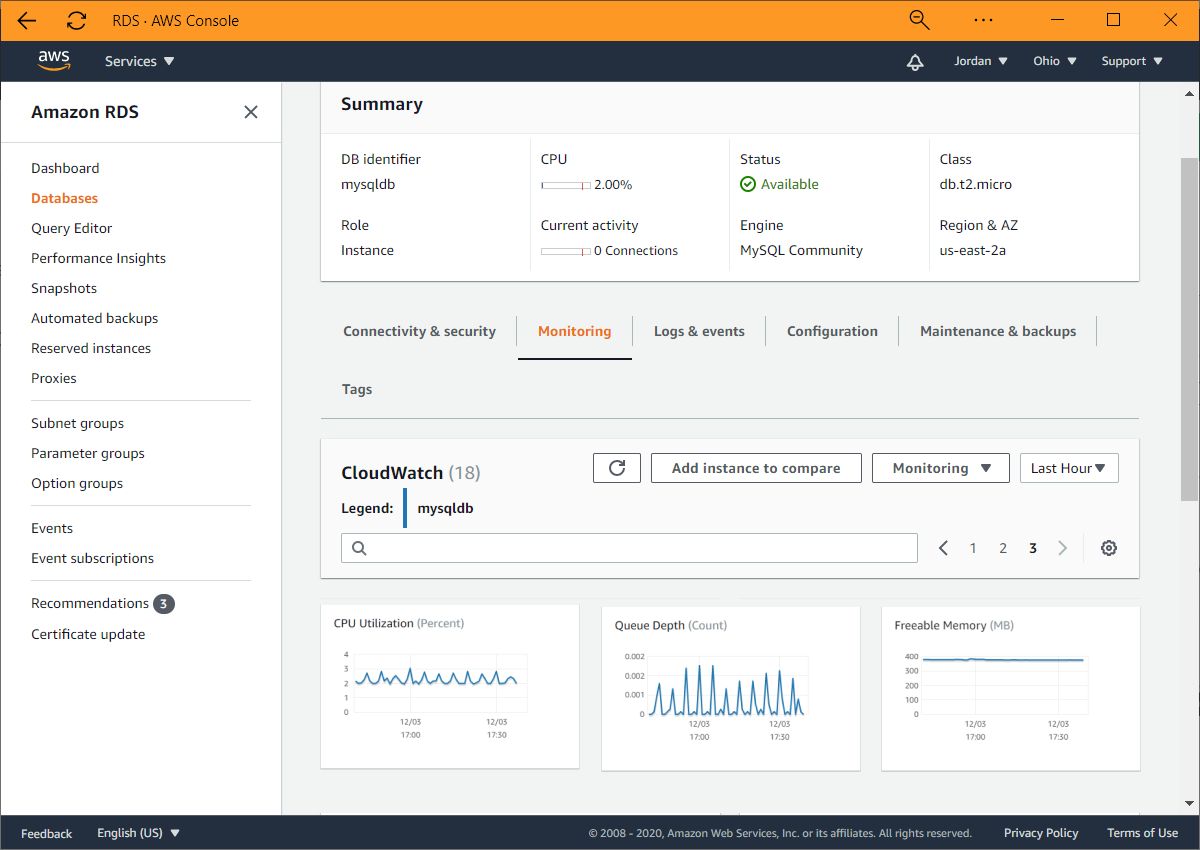1200x850 pixels.
Task: Click the search magnifier in metrics filter
Action: (360, 548)
